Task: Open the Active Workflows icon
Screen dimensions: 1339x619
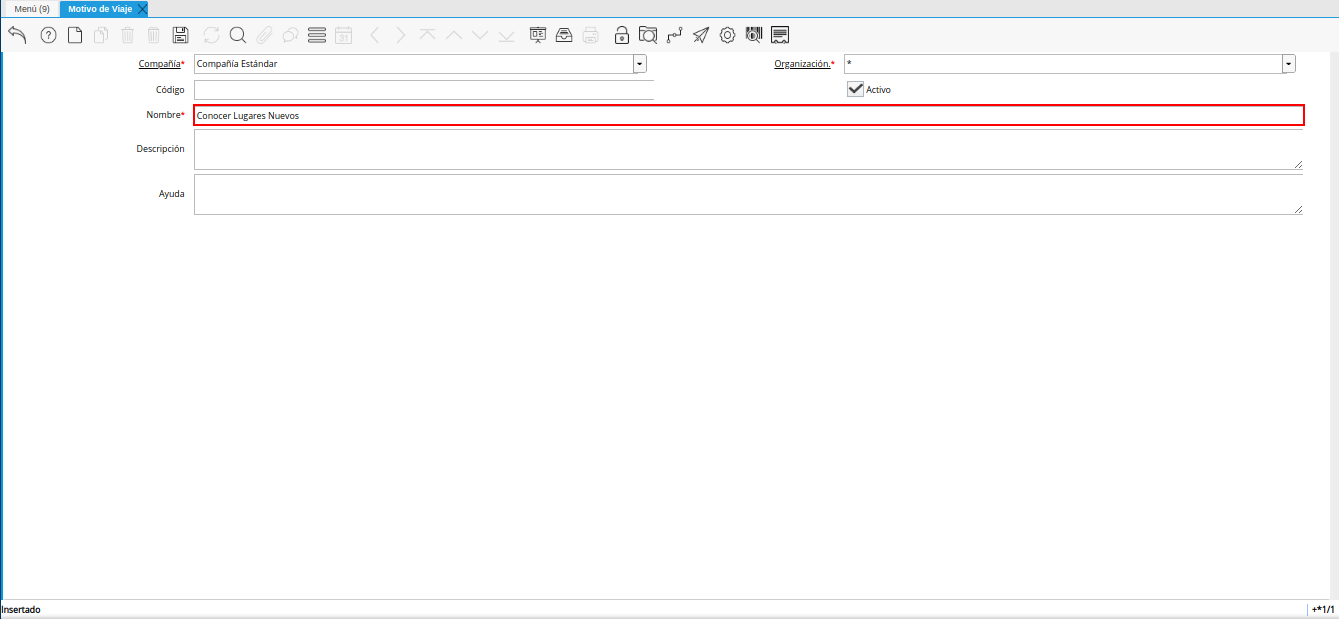Action: pos(674,35)
